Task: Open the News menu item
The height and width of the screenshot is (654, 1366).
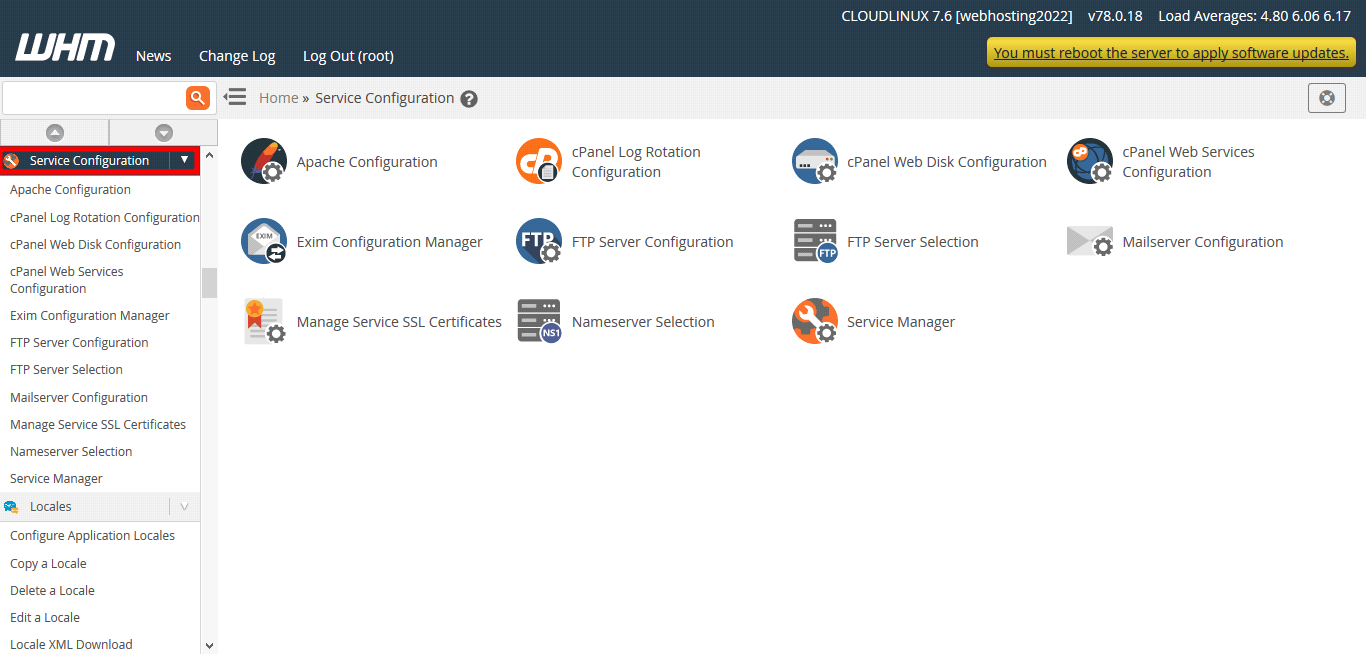Action: (x=153, y=56)
